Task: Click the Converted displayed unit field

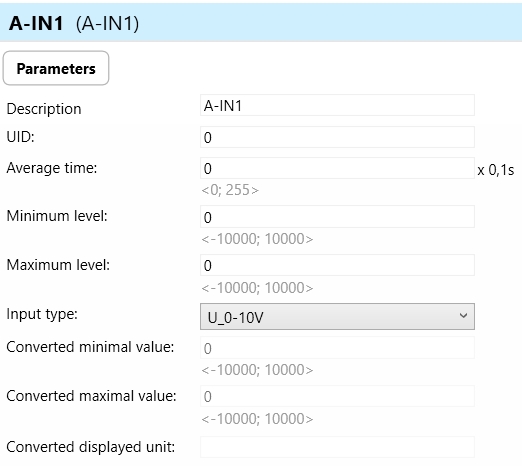Action: point(337,447)
